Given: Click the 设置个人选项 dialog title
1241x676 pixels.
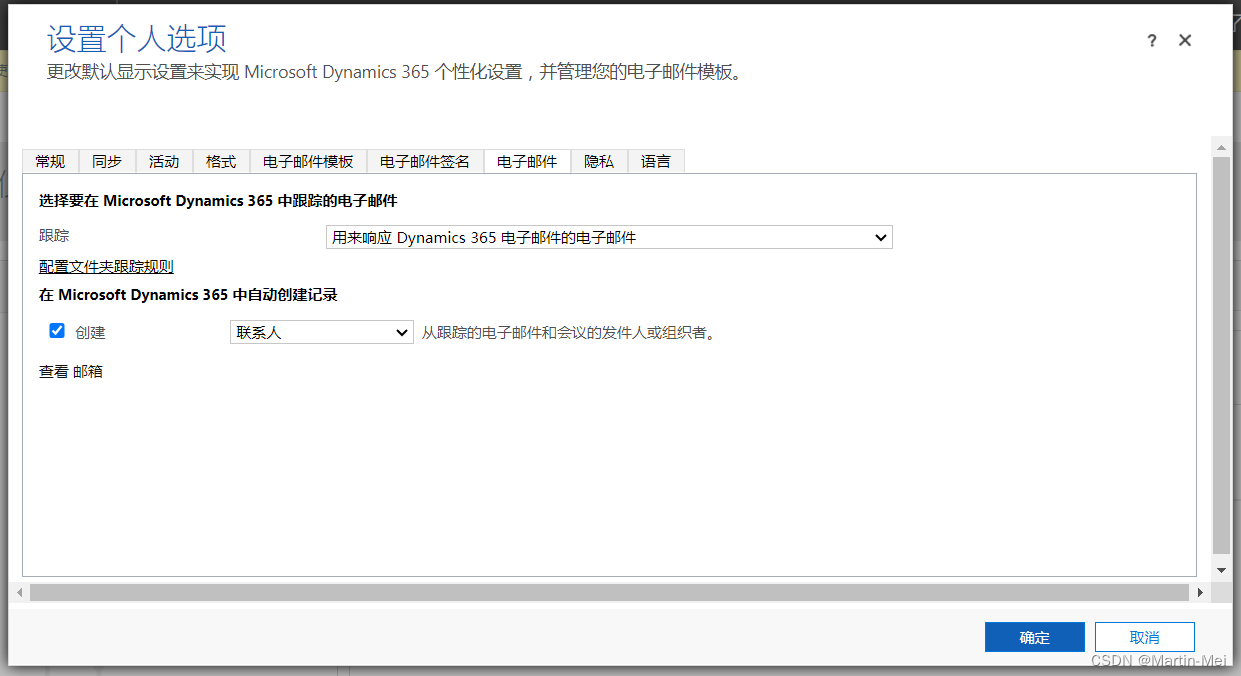Looking at the screenshot, I should [x=137, y=39].
